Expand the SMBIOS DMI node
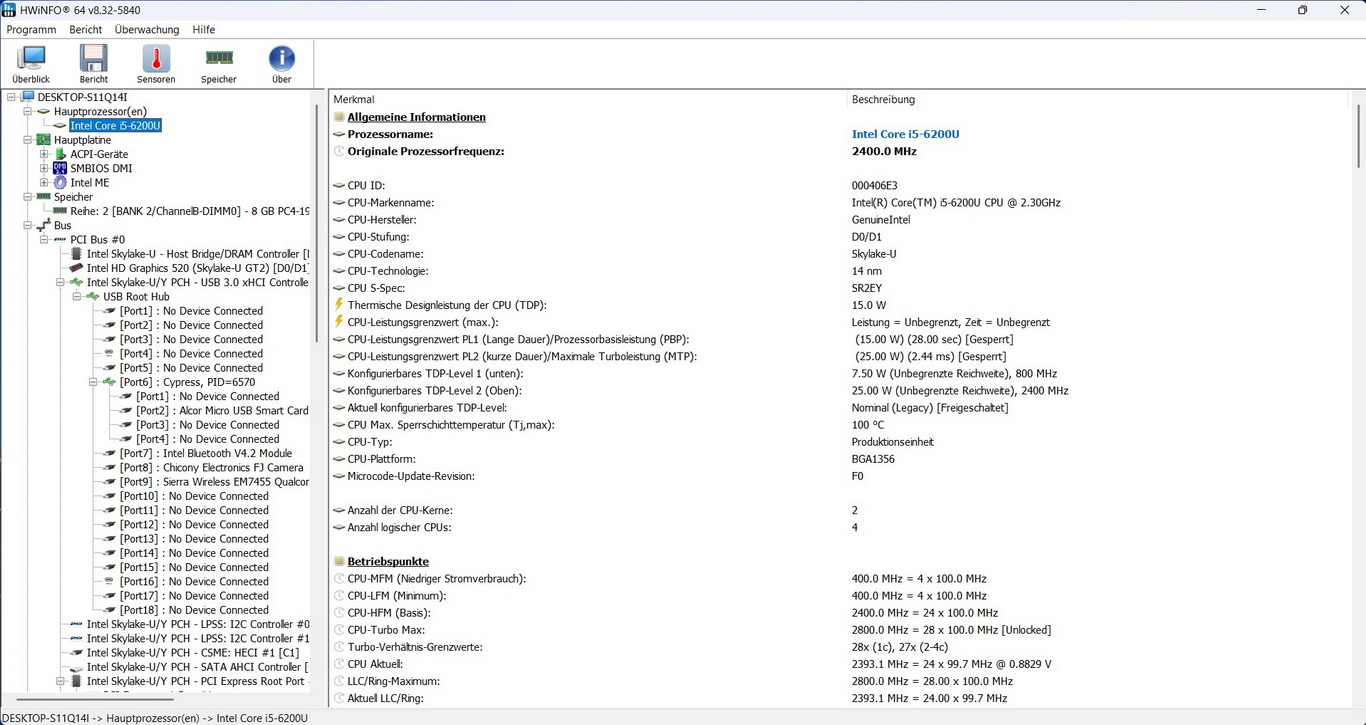 (44, 168)
